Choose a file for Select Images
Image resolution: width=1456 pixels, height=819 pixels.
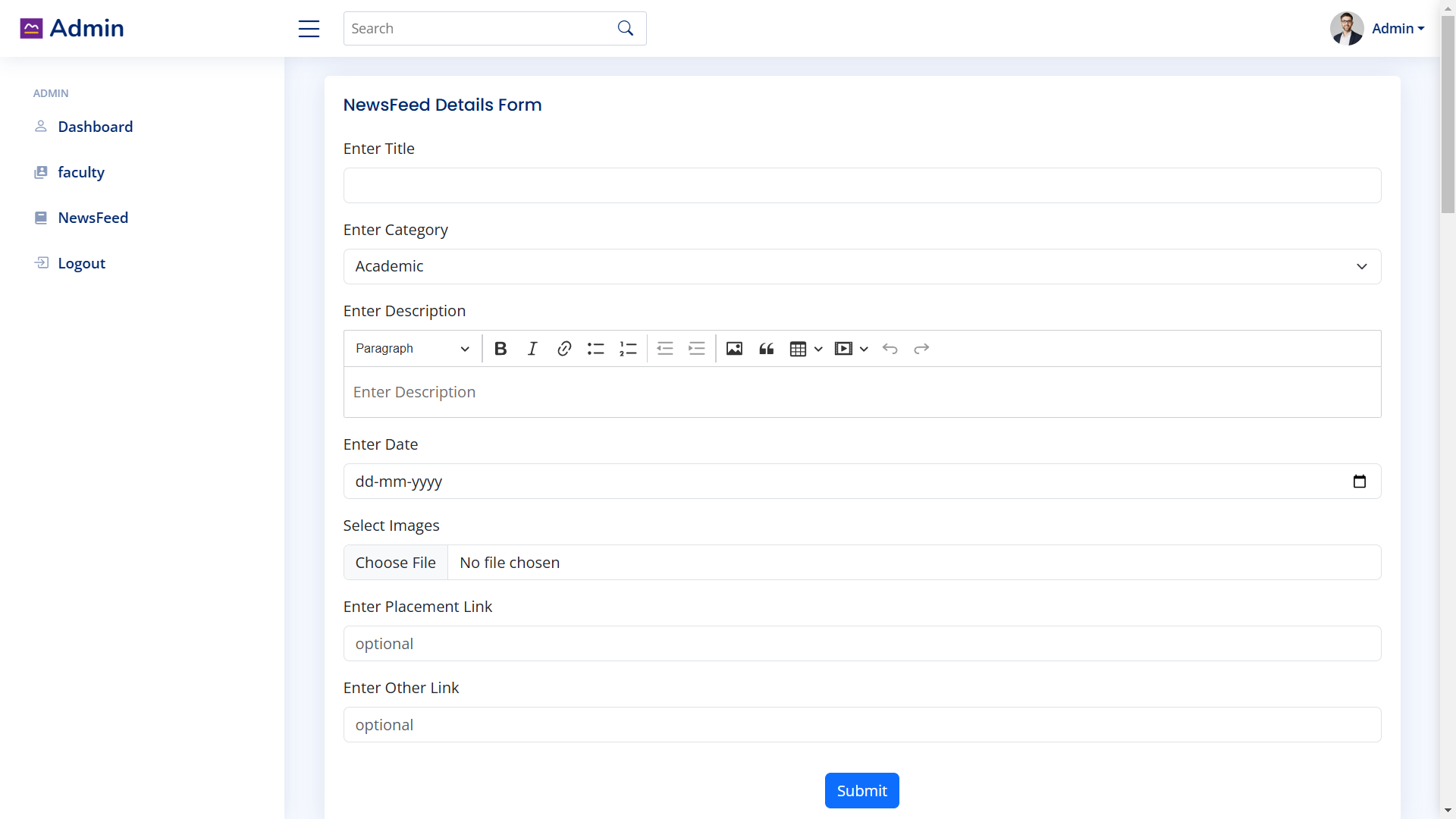(395, 562)
